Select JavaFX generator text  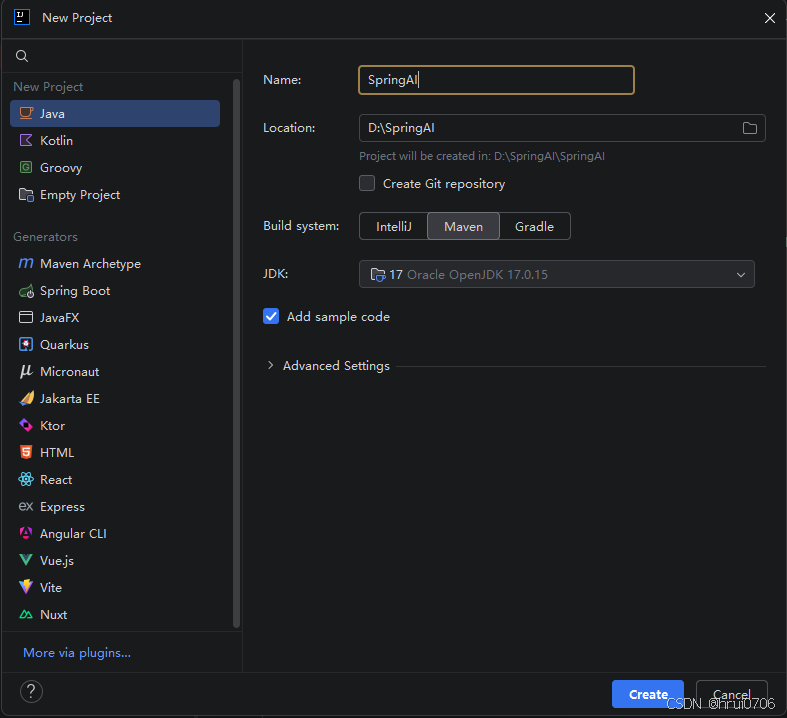[x=59, y=318]
